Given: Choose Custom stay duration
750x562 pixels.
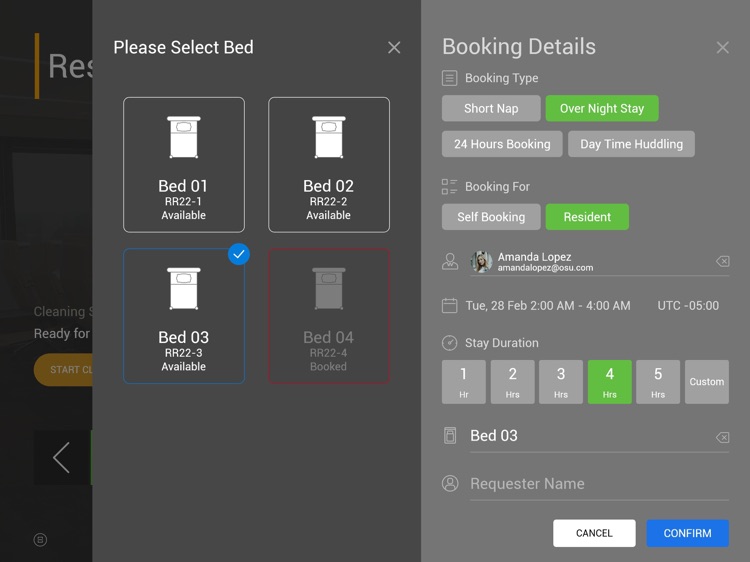Looking at the screenshot, I should tap(706, 382).
